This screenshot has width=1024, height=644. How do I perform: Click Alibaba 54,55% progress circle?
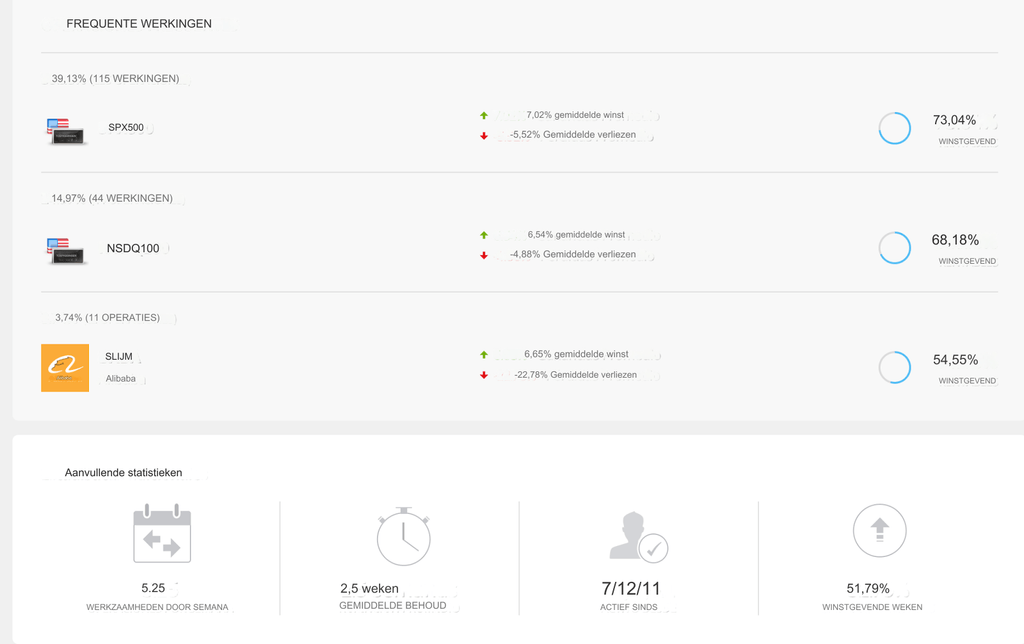894,367
